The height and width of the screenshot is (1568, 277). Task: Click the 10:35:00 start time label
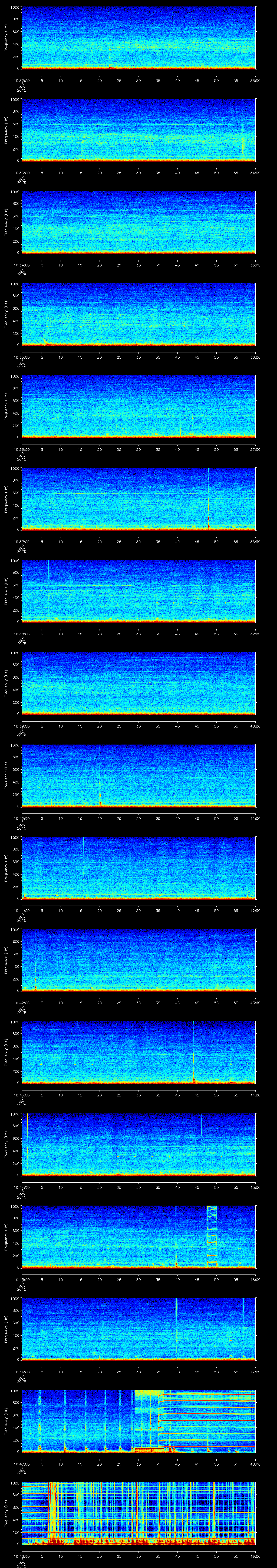pos(21,357)
